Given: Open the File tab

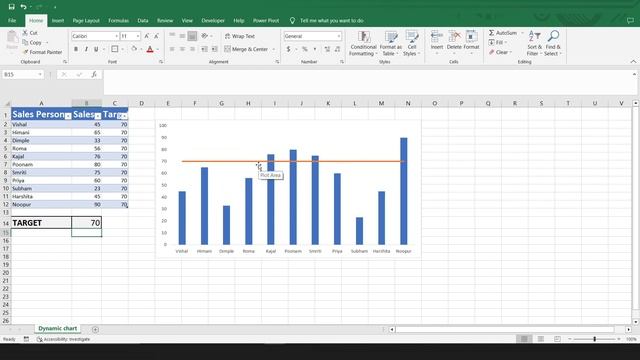Looking at the screenshot, I should [12, 20].
